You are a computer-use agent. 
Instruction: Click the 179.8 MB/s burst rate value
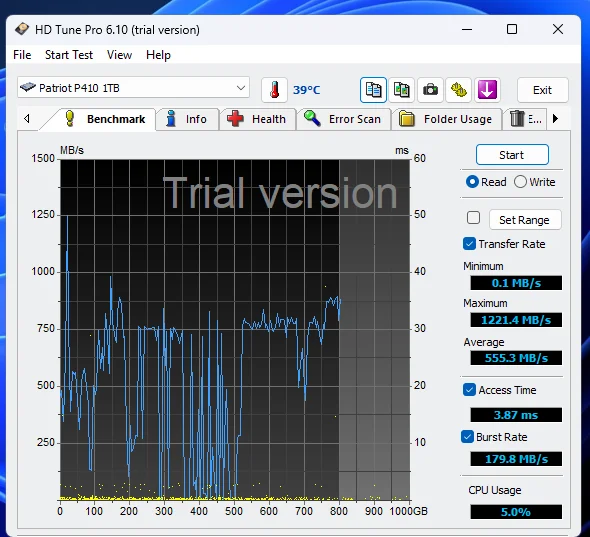[x=516, y=459]
